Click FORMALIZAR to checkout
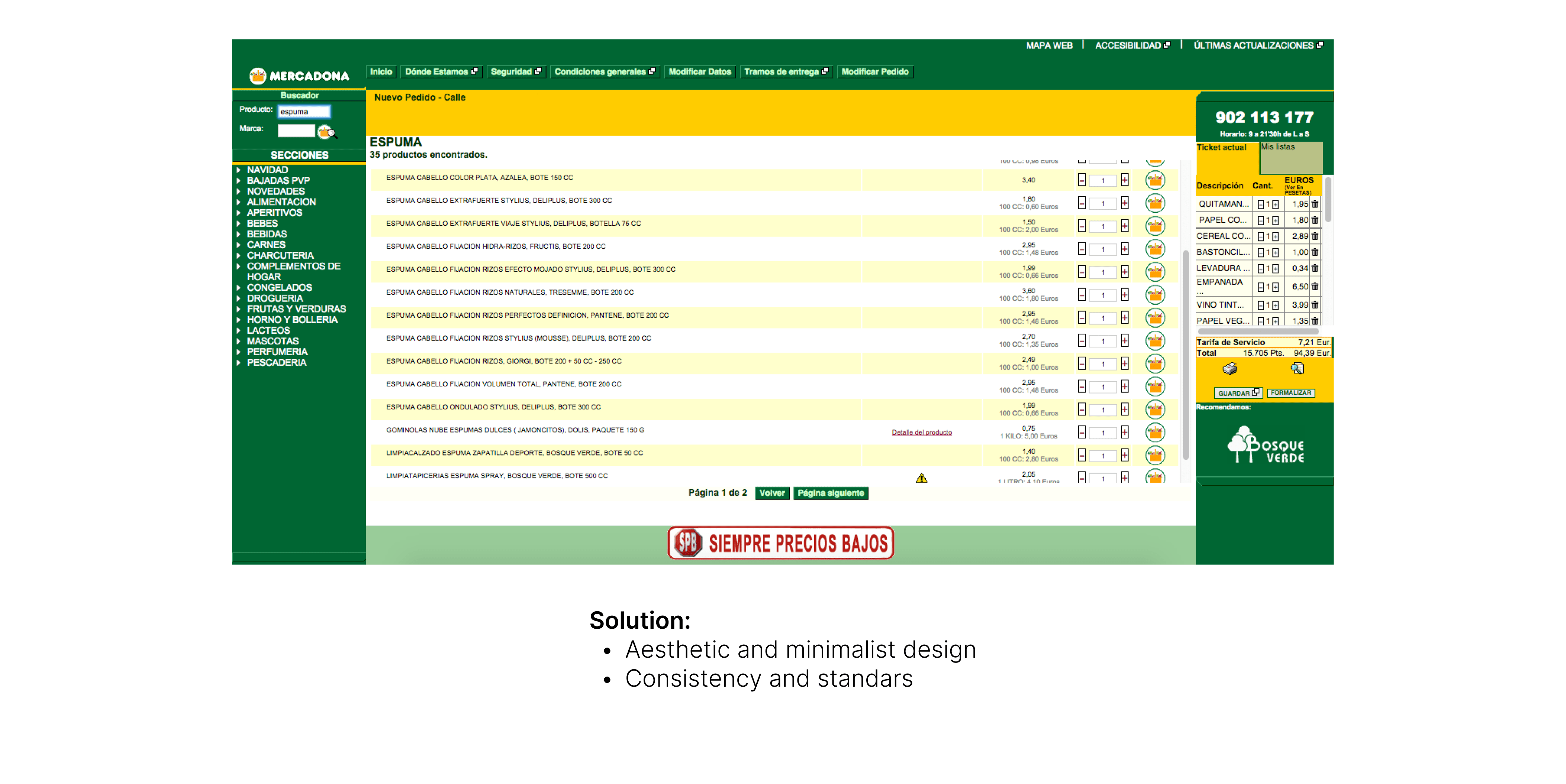1566x784 pixels. click(1290, 393)
